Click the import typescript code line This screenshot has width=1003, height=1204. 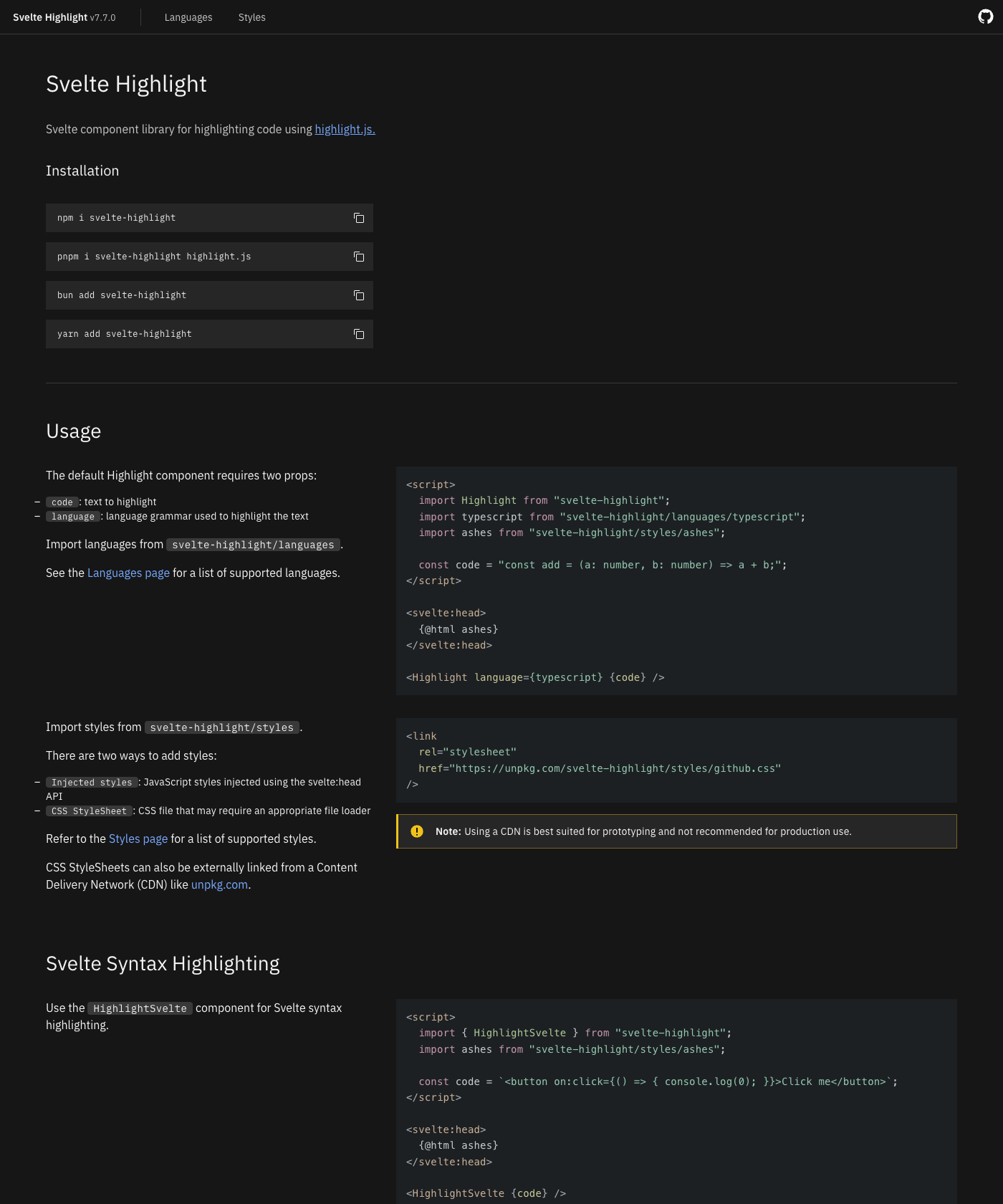point(612,517)
